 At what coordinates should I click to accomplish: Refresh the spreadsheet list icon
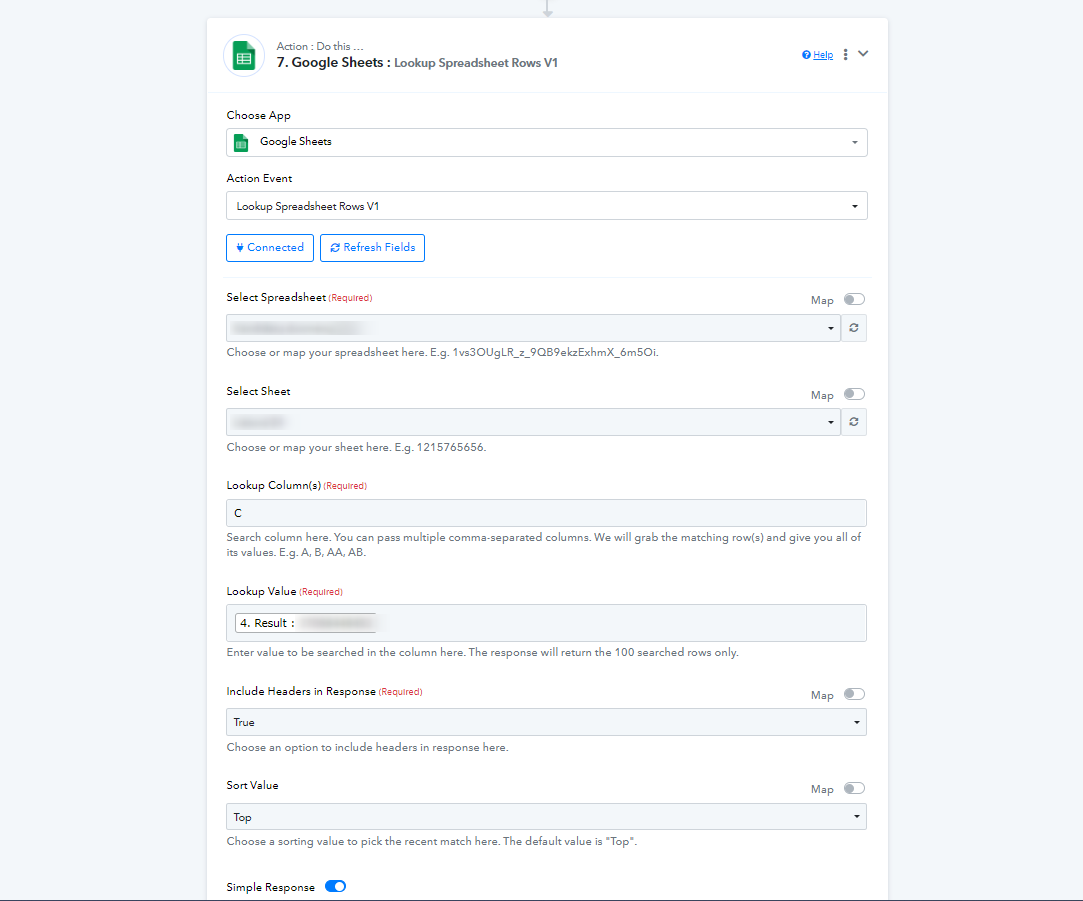tap(854, 328)
